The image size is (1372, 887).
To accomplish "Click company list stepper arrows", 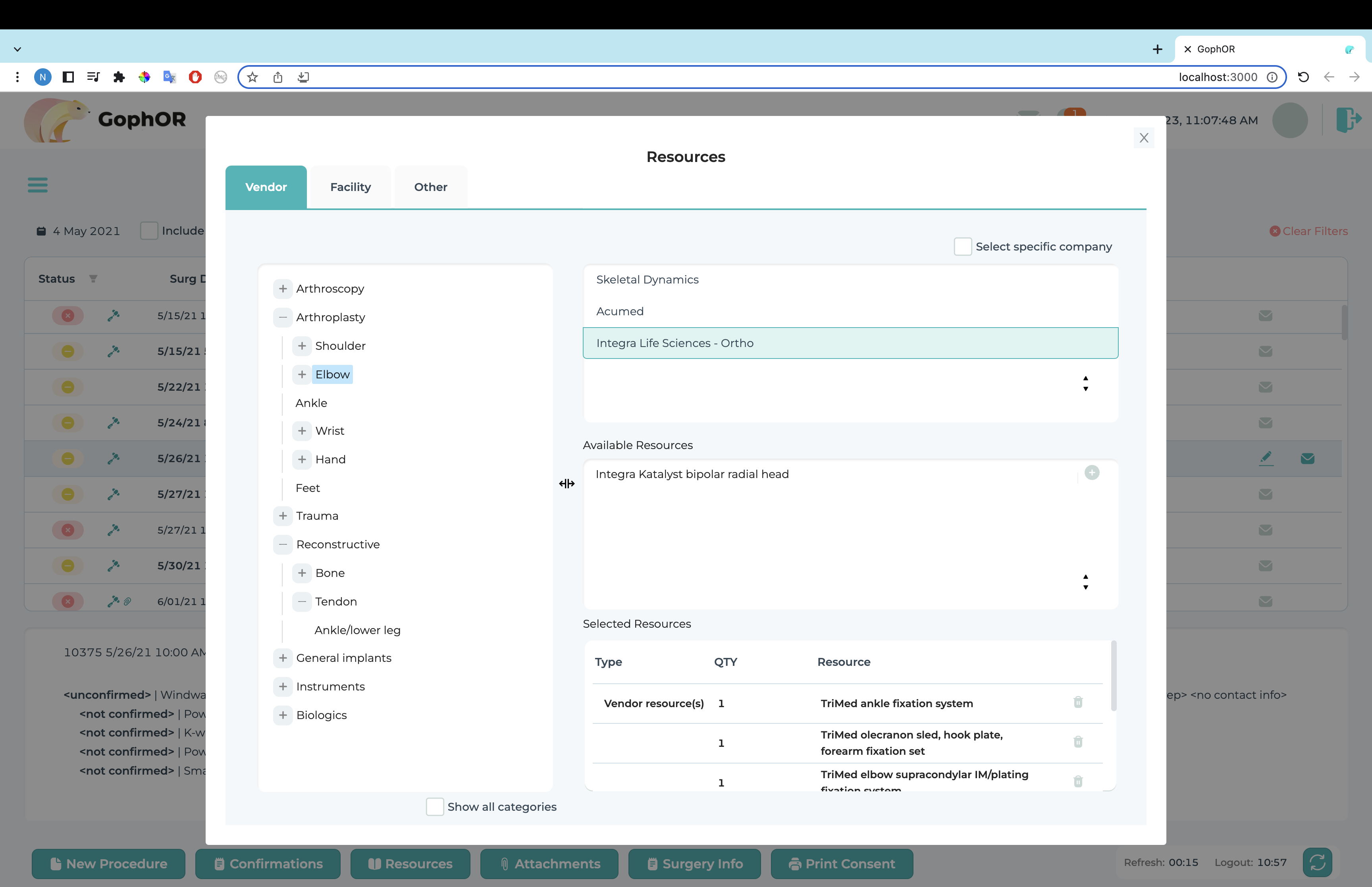I will [1085, 384].
